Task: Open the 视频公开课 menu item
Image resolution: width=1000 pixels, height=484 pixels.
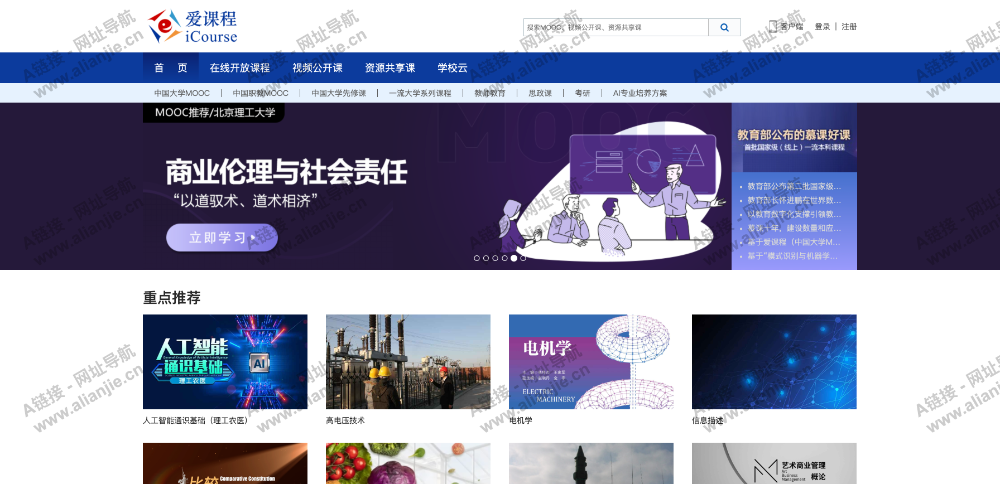Action: 318,68
